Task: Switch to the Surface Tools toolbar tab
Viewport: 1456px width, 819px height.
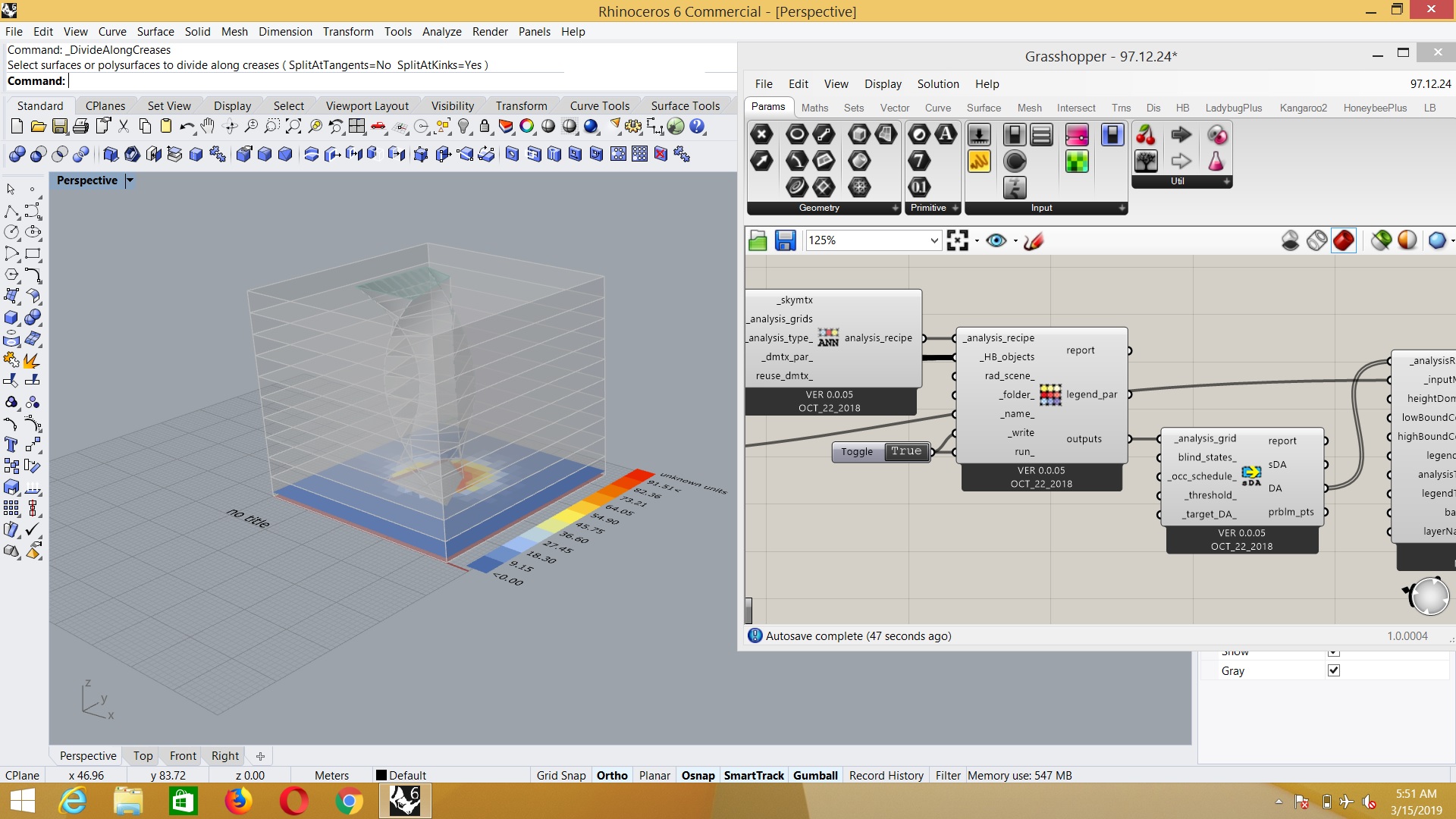Action: pos(686,105)
